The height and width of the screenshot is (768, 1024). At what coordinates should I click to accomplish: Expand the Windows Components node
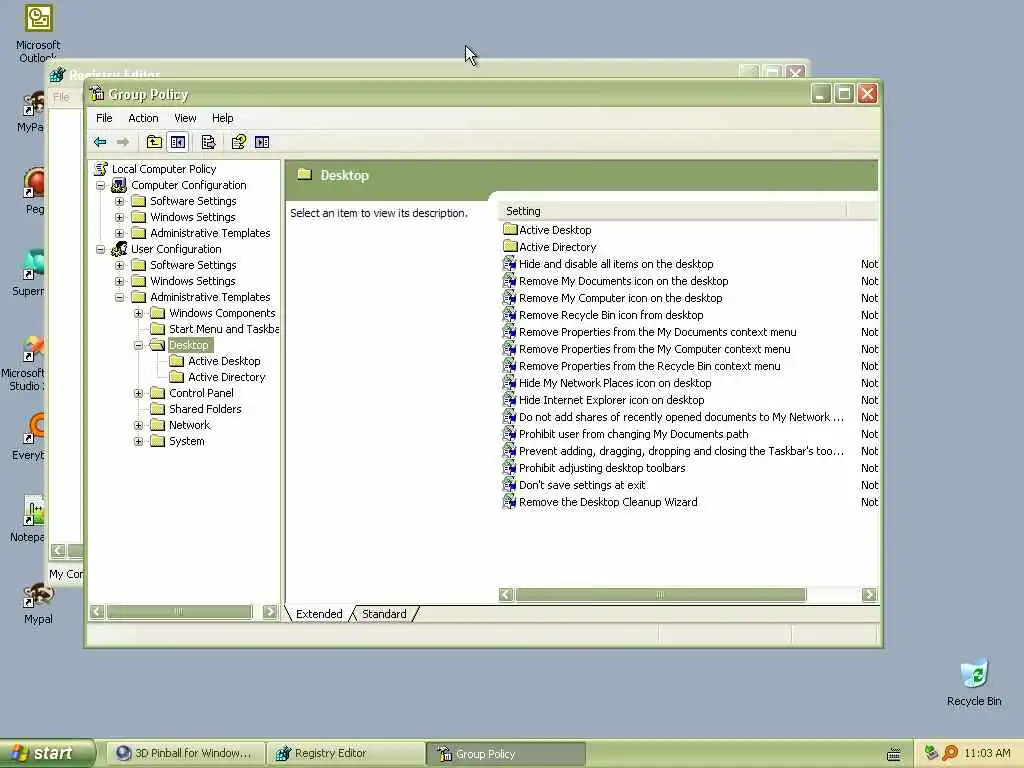coord(138,313)
